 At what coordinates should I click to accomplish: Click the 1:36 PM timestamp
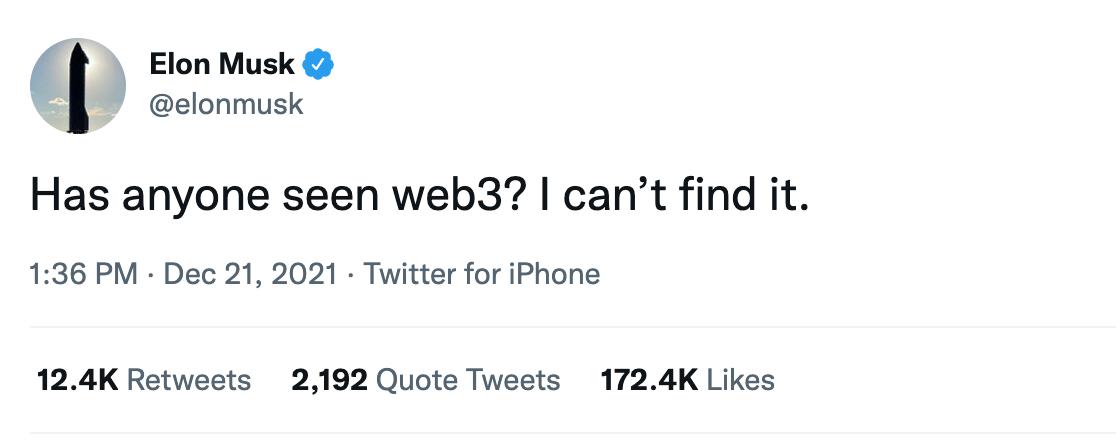coord(84,273)
